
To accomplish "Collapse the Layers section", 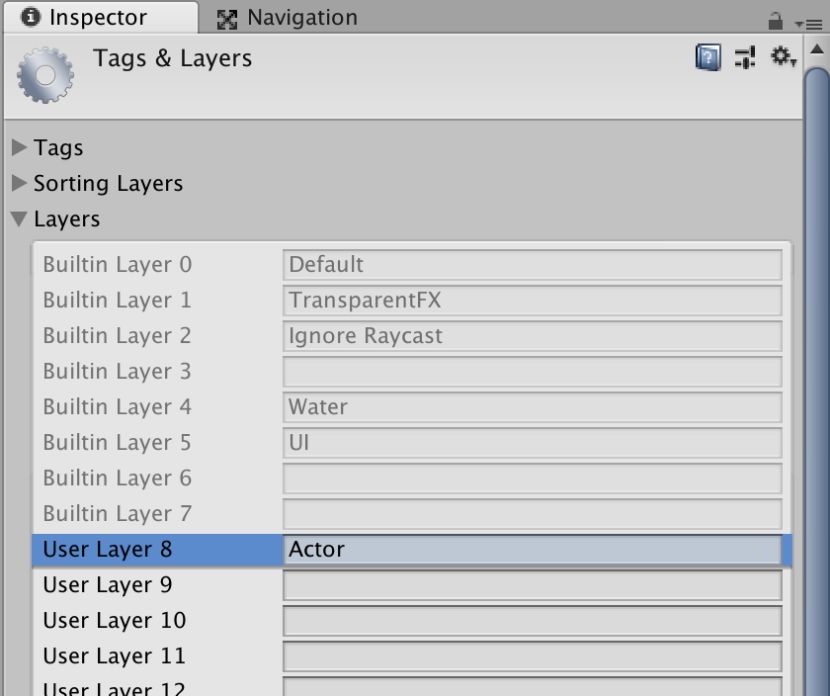I will click(20, 220).
